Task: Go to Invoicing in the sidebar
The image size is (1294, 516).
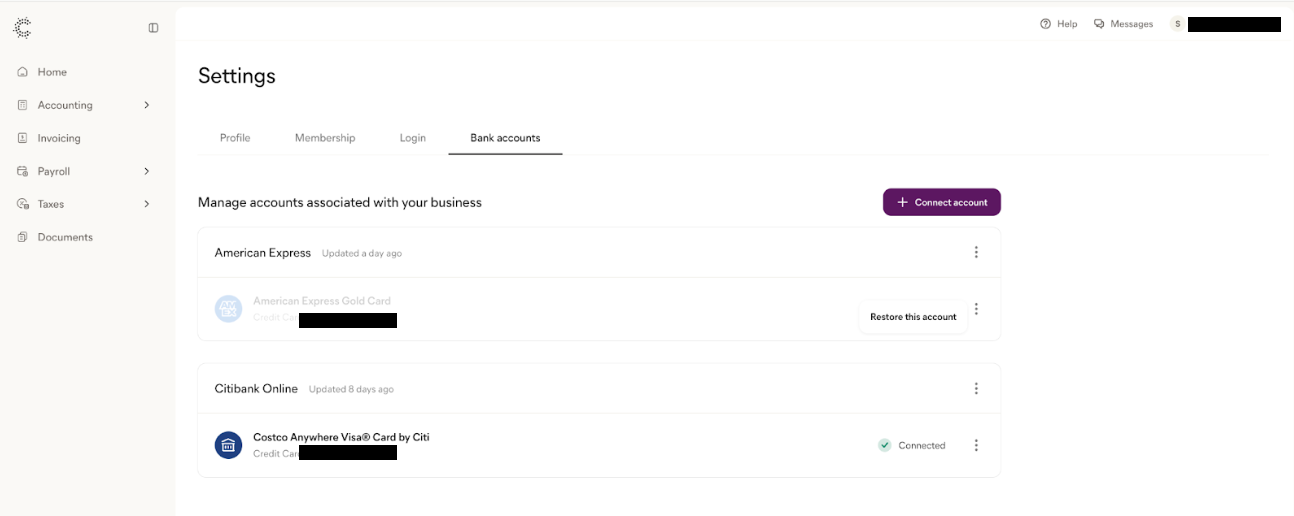Action: (59, 138)
